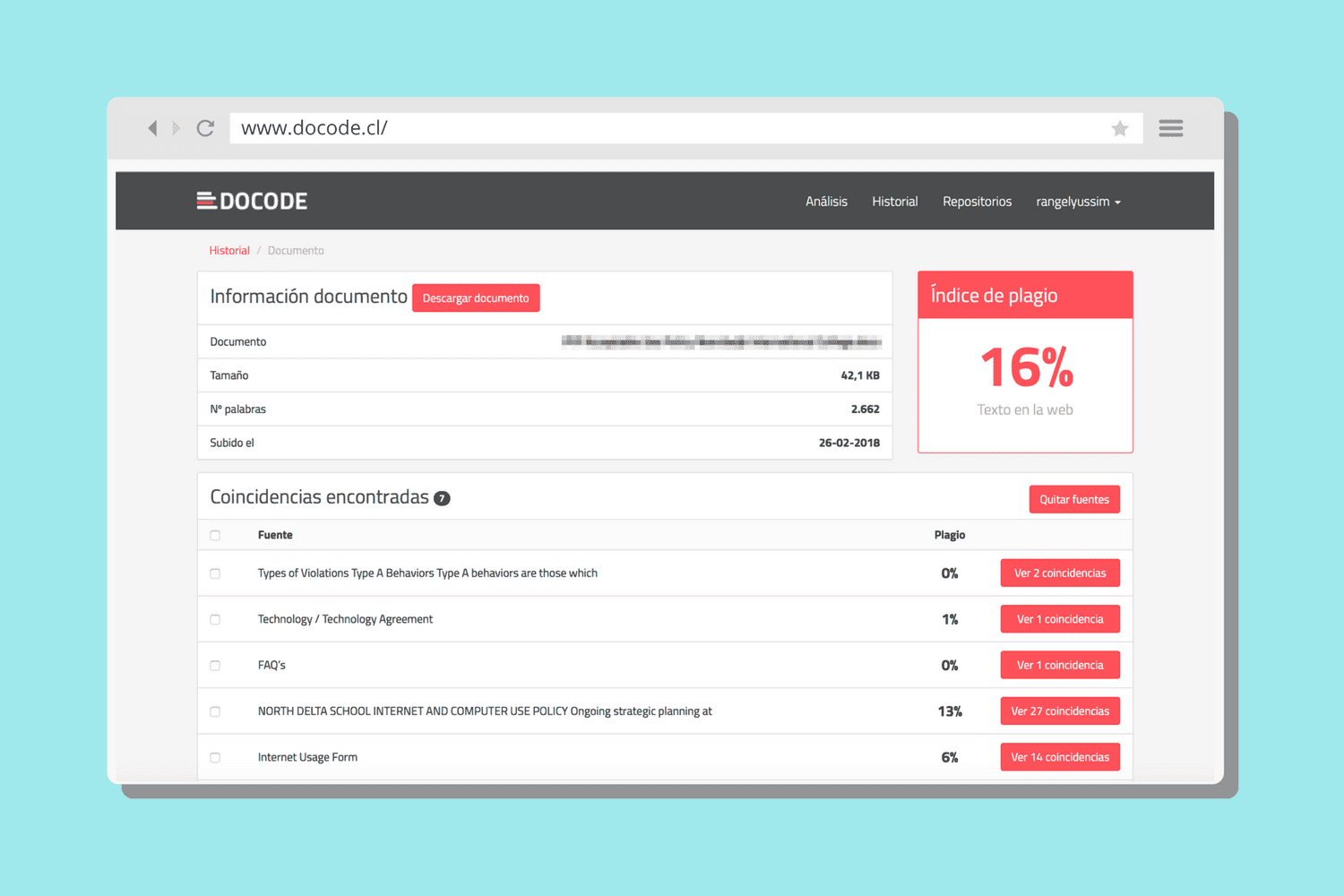Screen dimensions: 1344x896
Task: Click the coincidences count badge
Action: (x=442, y=498)
